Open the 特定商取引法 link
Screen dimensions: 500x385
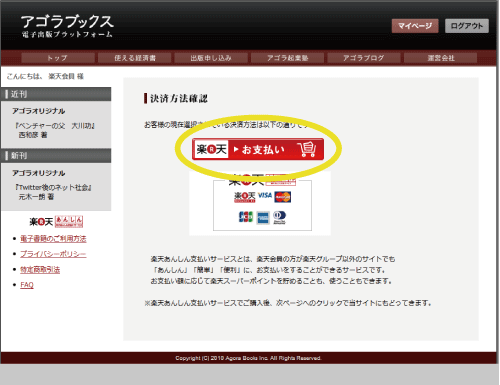40,269
